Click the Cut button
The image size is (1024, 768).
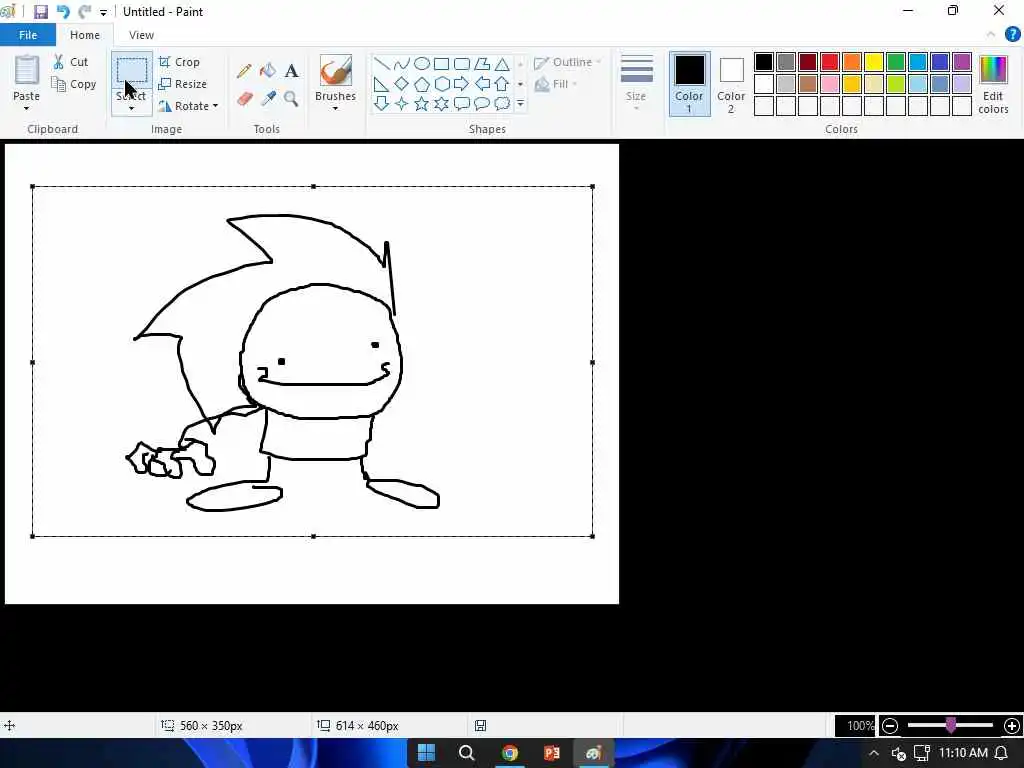pyautogui.click(x=70, y=62)
